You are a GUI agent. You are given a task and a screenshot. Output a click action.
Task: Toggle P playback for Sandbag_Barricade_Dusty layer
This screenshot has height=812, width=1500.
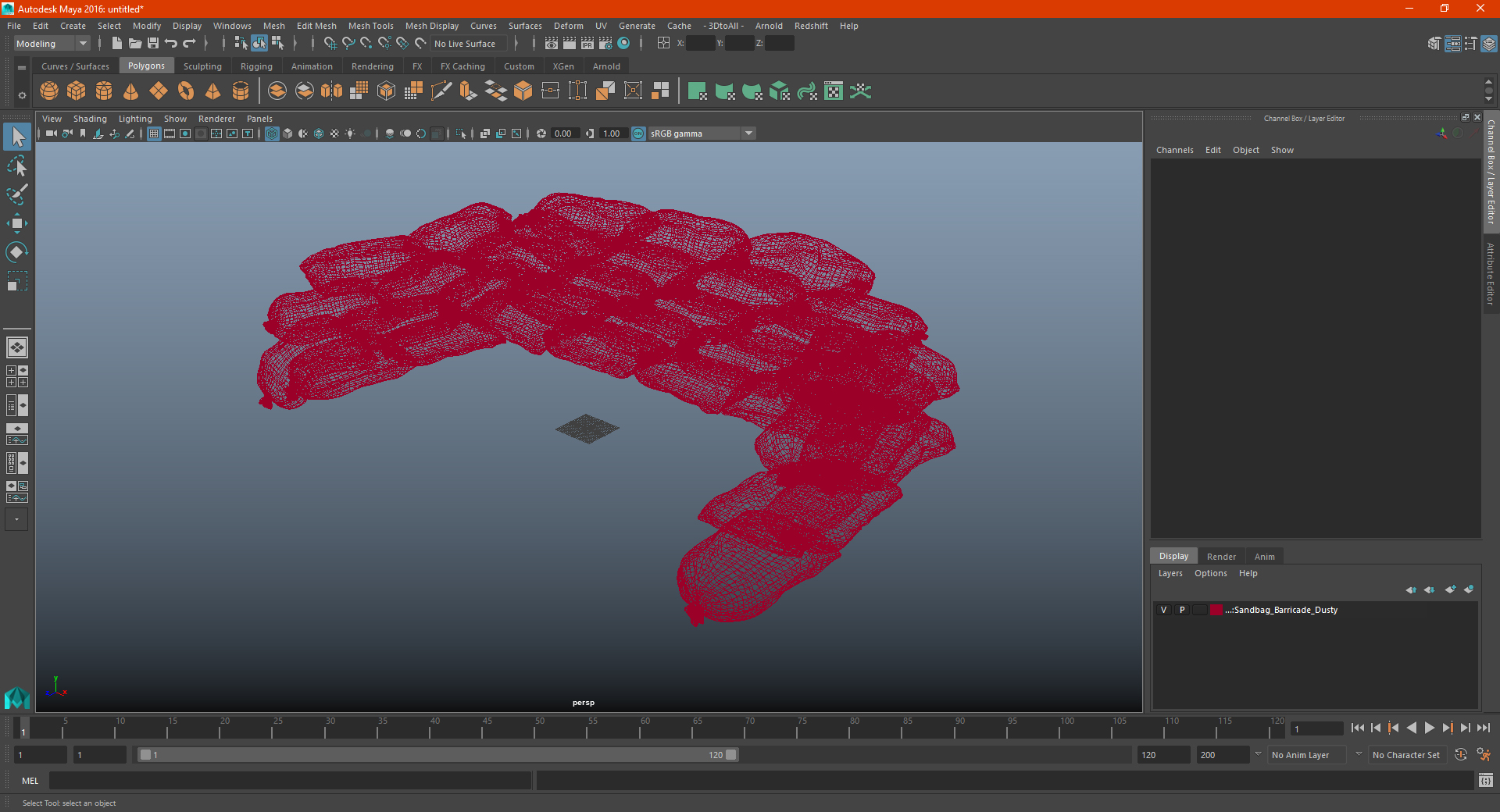(1182, 610)
